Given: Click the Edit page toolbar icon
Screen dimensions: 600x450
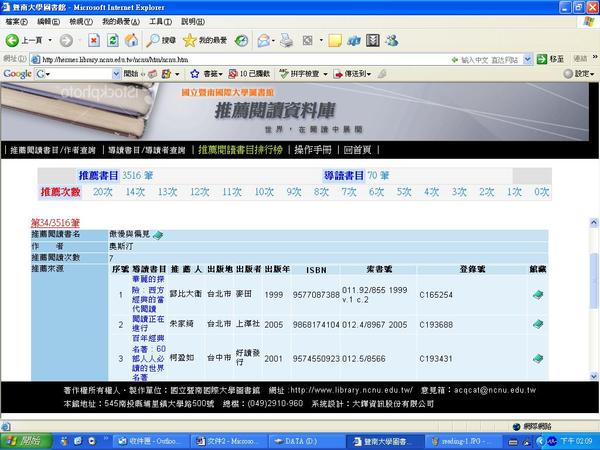Looking at the screenshot, I should coord(307,40).
